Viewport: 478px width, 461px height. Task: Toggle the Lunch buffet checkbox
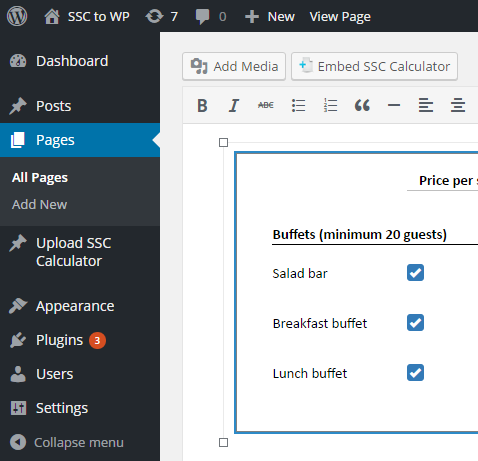(x=415, y=373)
